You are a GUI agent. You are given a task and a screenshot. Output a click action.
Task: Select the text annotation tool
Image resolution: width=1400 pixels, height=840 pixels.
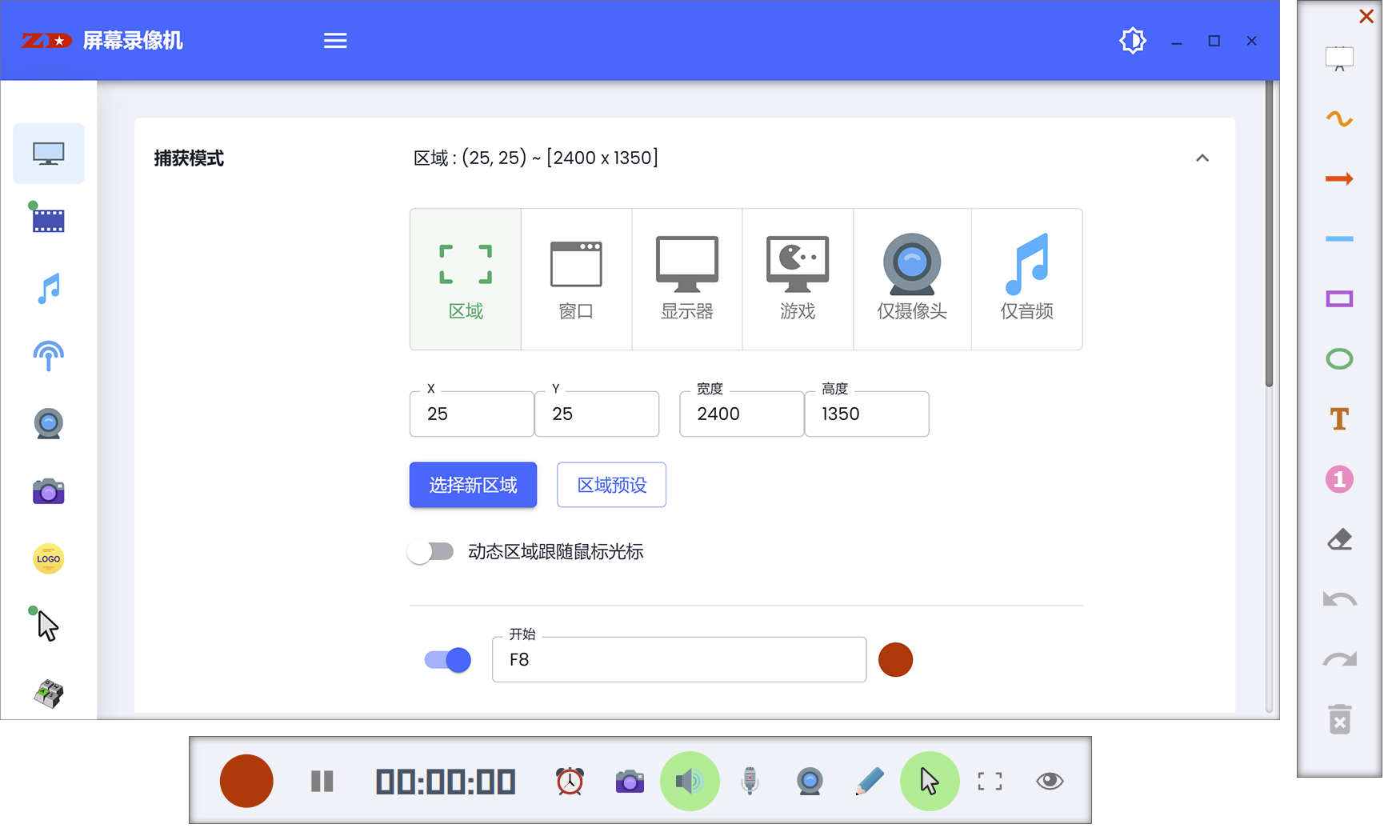click(x=1339, y=418)
